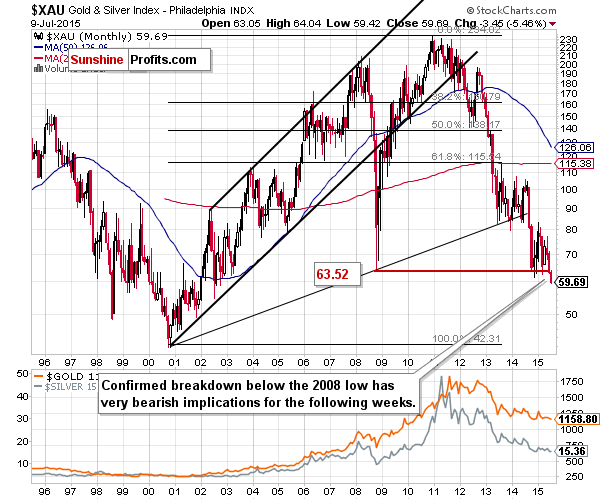Click year 04 on gold/silver panel time axis
600x500 pixels.
pos(253,492)
